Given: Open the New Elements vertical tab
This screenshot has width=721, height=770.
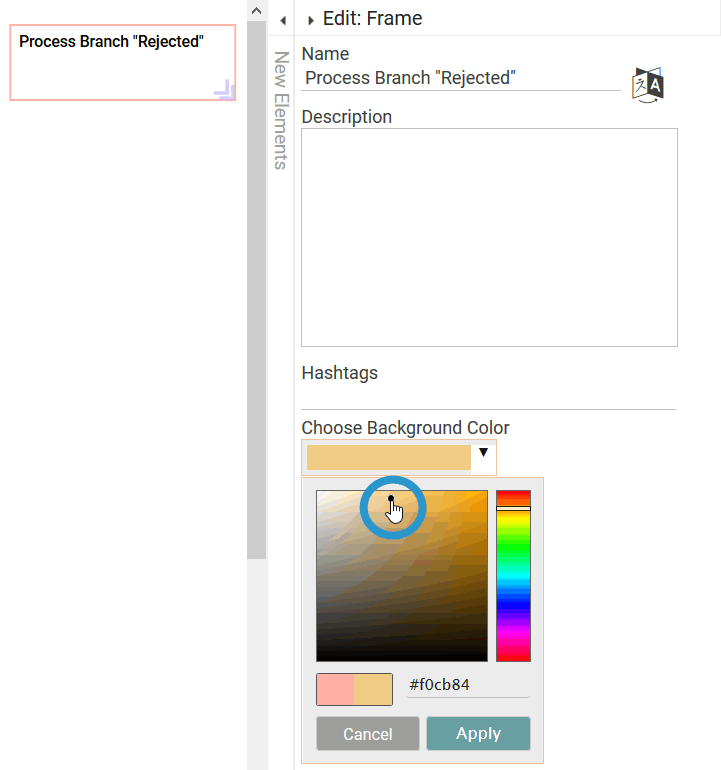Looking at the screenshot, I should (x=281, y=110).
